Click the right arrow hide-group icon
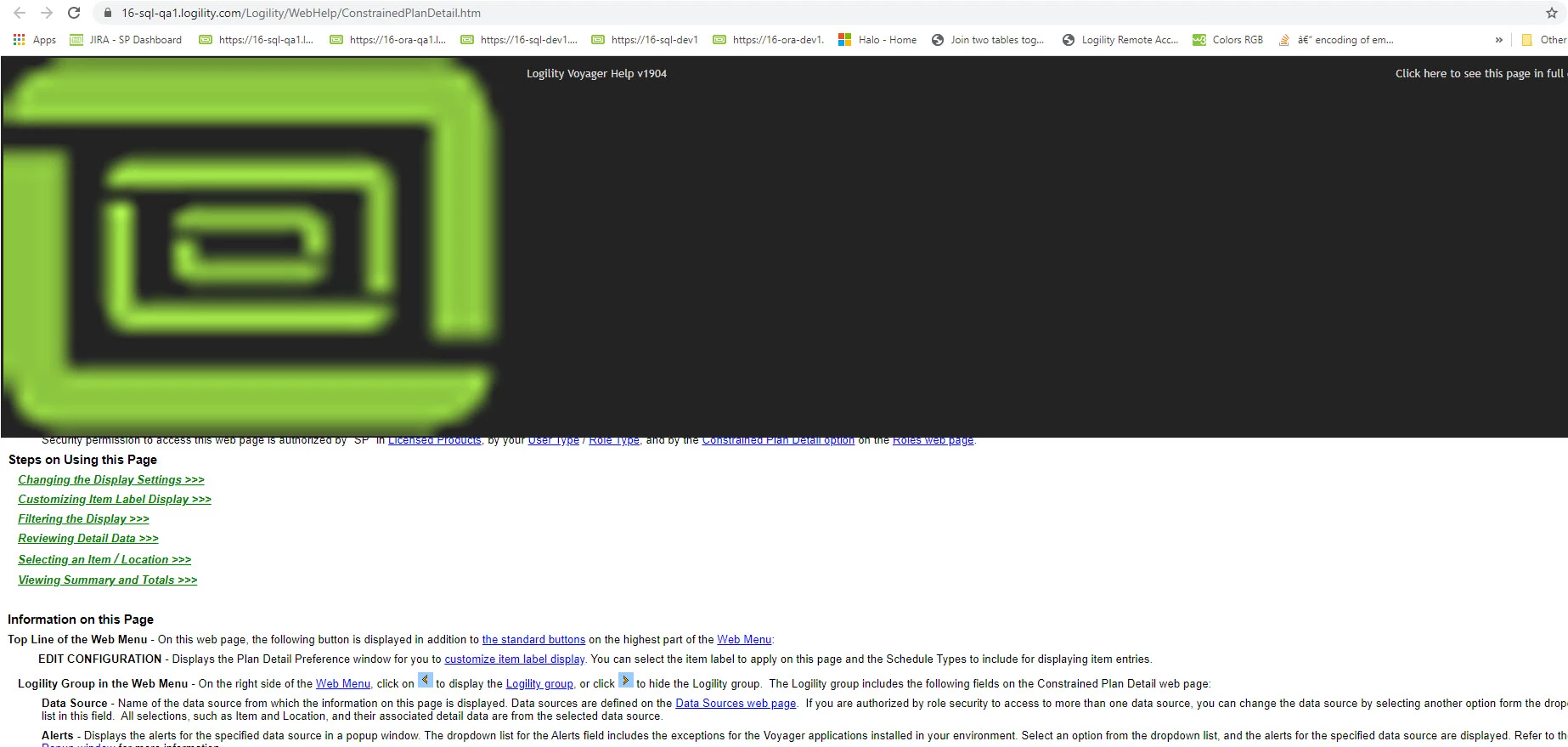 pyautogui.click(x=626, y=681)
